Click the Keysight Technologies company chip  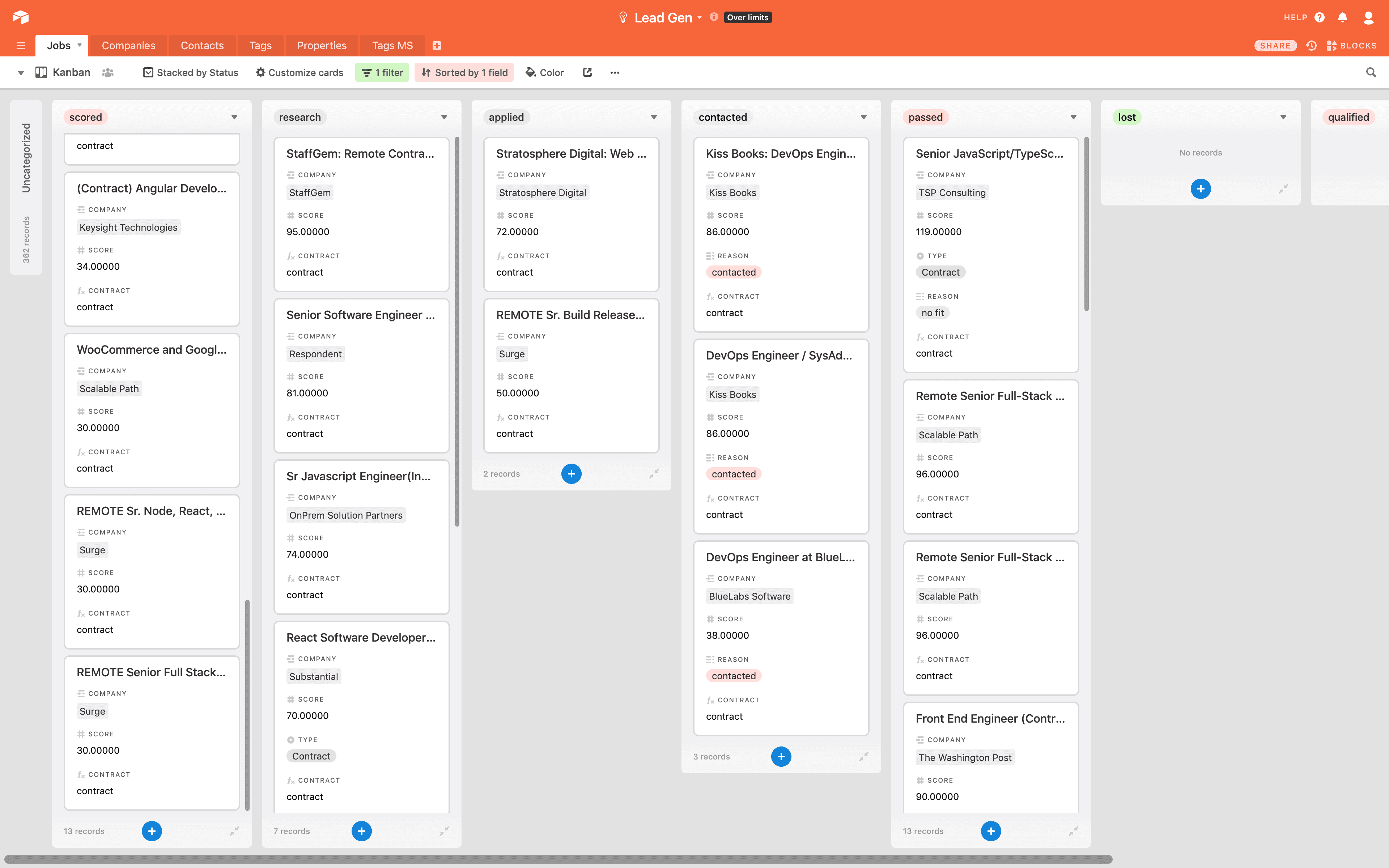(128, 227)
